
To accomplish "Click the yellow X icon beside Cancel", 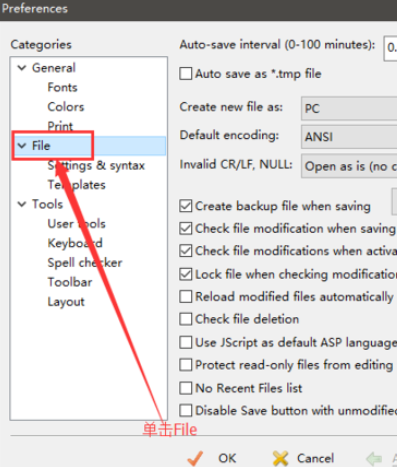I will pyautogui.click(x=280, y=458).
